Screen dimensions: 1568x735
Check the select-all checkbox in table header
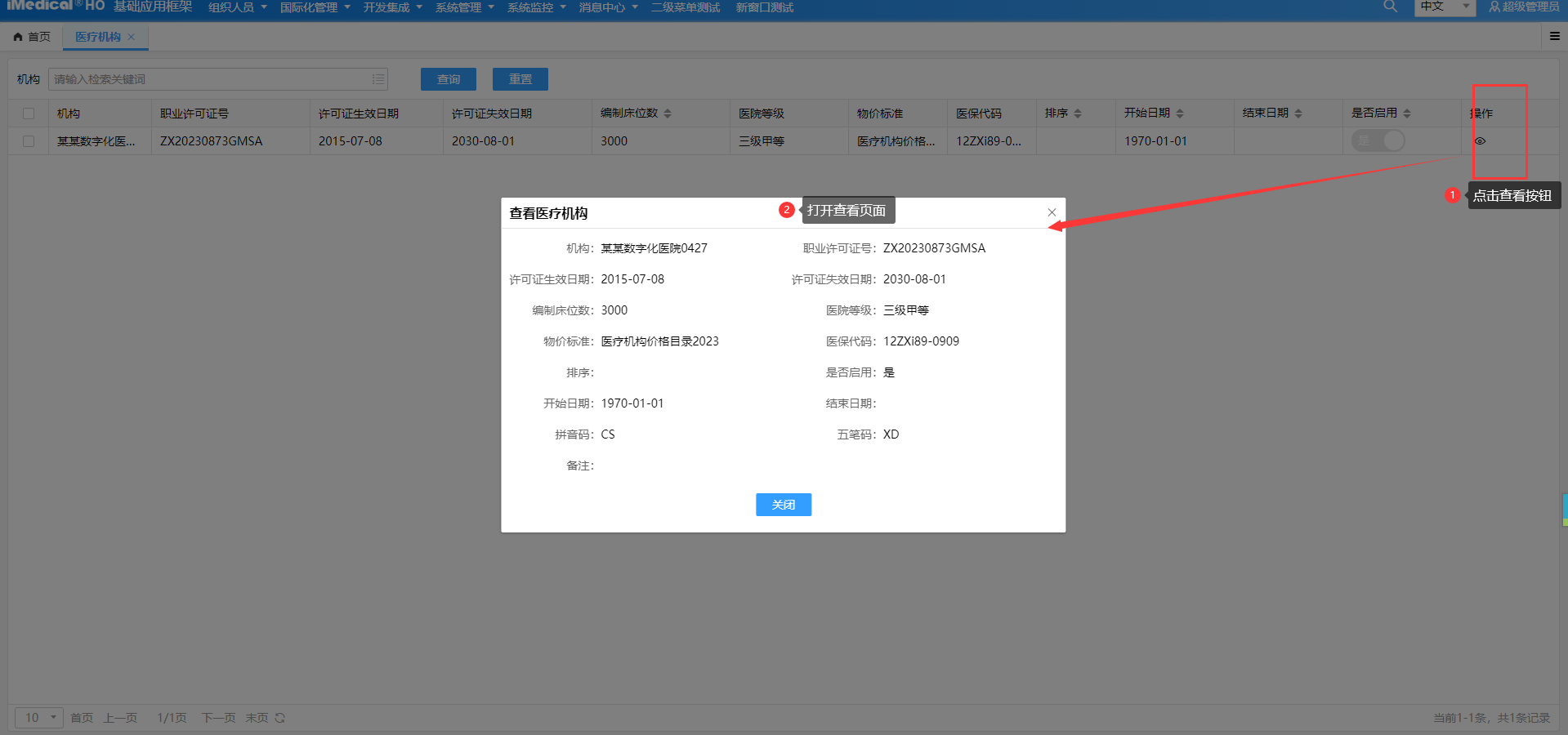[x=29, y=114]
